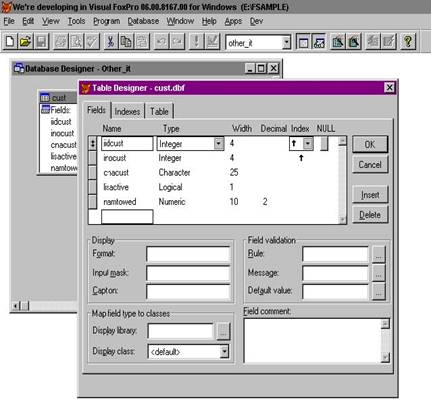The height and width of the screenshot is (402, 431).
Task: Expand the Integer type dropdown for iidcust
Action: 219,144
